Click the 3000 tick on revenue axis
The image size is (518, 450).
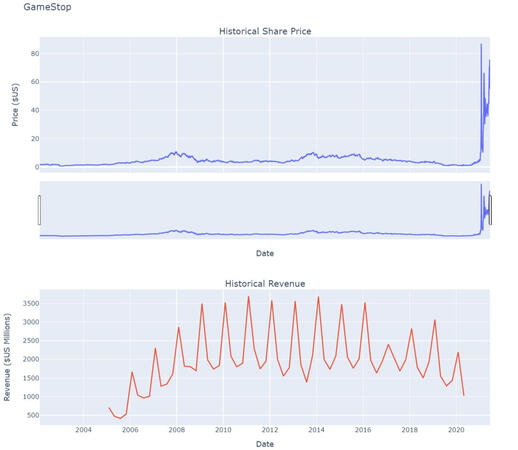point(31,322)
